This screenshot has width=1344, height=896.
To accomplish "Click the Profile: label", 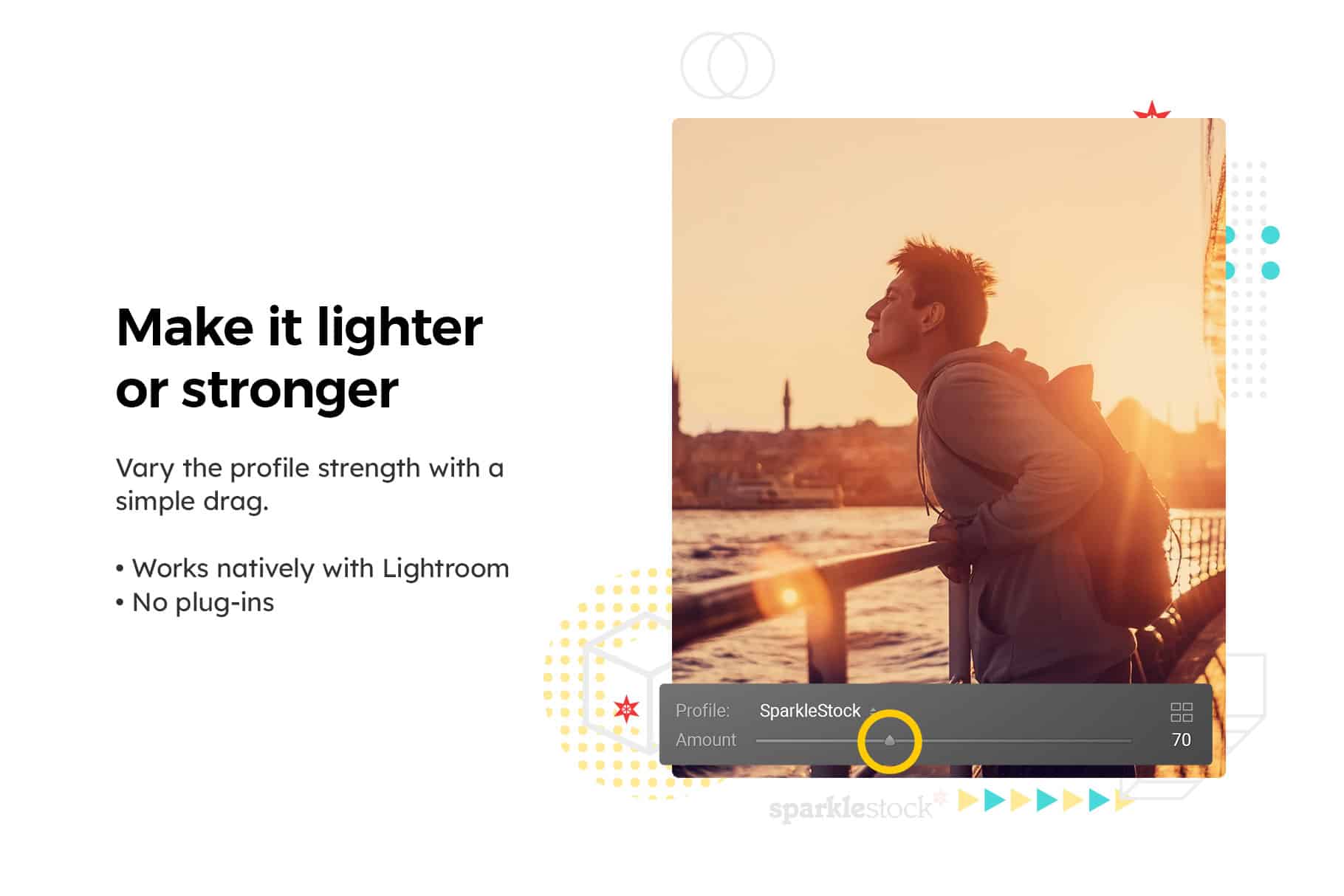I will click(702, 711).
